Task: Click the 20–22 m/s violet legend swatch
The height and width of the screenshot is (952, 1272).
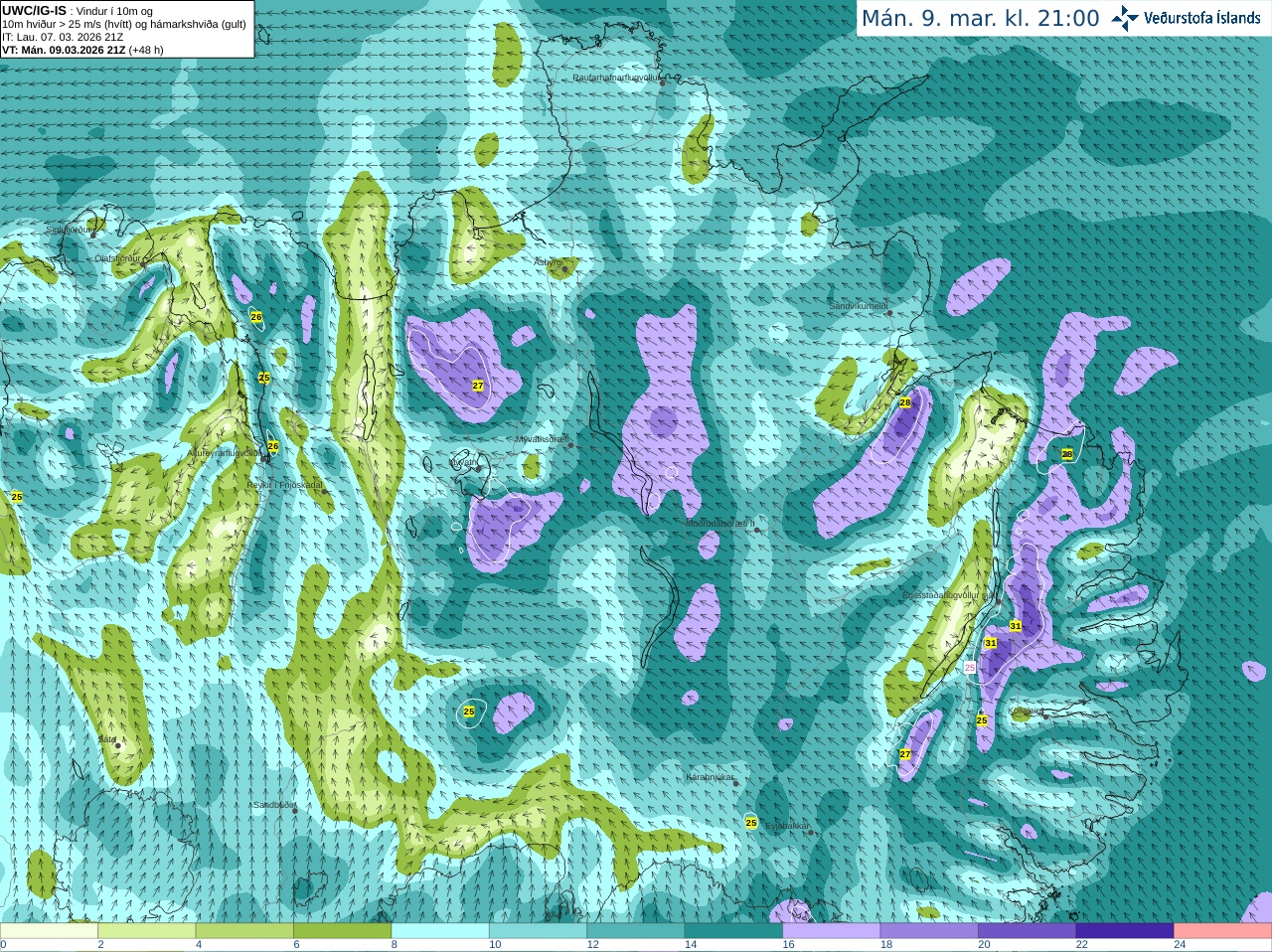Action: [1027, 931]
